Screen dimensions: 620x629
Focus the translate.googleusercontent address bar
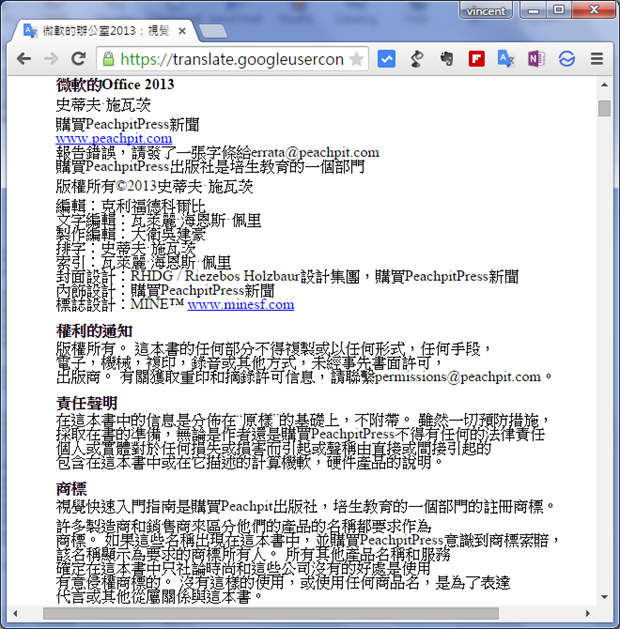(232, 59)
